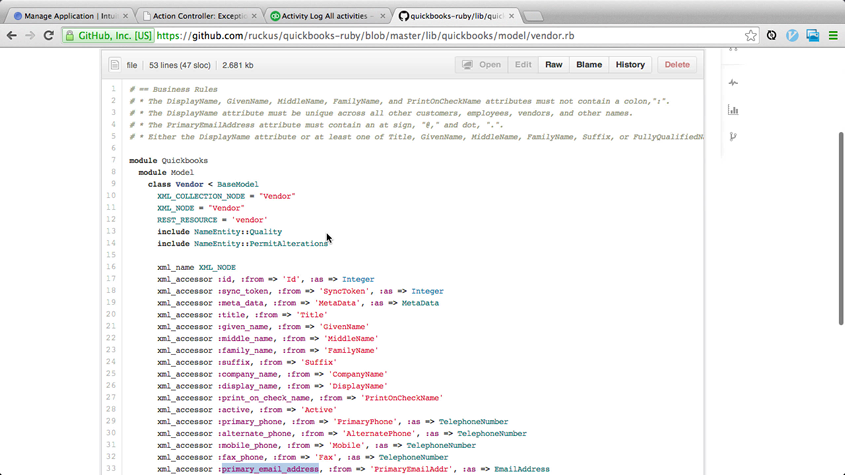This screenshot has height=475, width=845.
Task: Open the Blame view
Action: 589,65
